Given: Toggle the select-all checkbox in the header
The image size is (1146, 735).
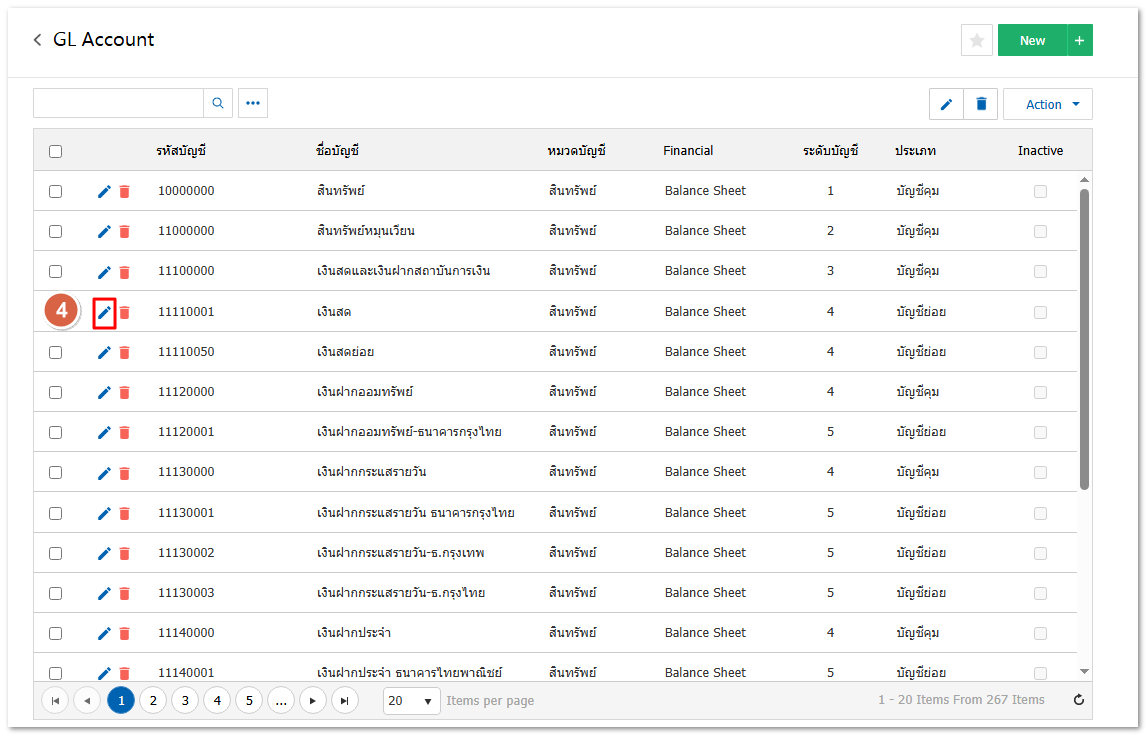Looking at the screenshot, I should click(x=56, y=151).
